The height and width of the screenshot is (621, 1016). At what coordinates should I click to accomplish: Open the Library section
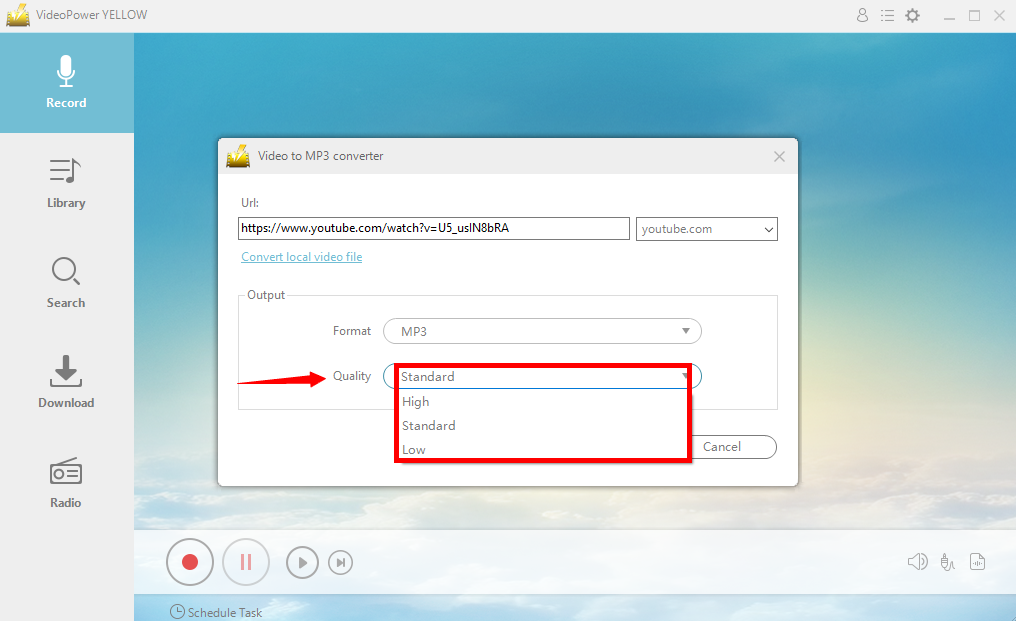click(x=66, y=183)
